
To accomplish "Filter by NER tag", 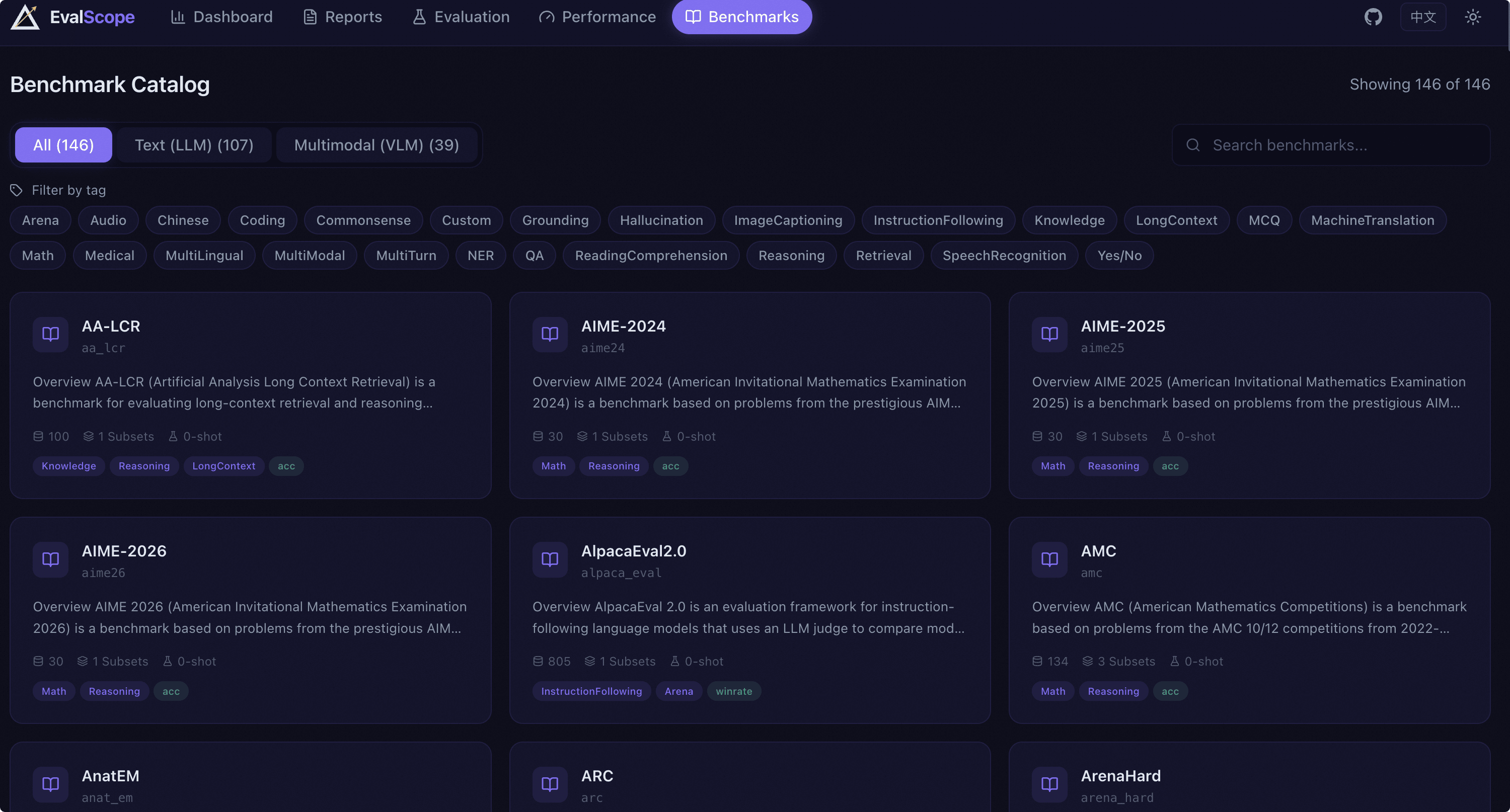I will 481,256.
